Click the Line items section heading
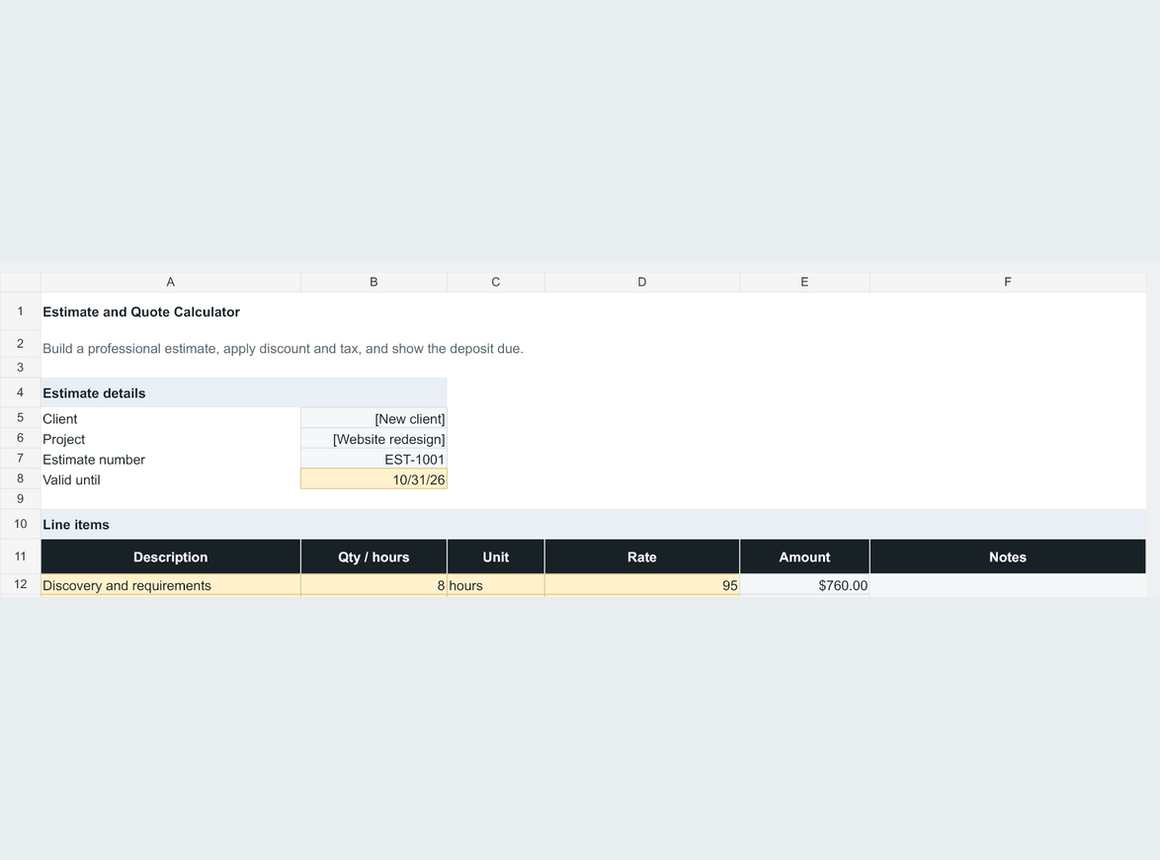This screenshot has height=860, width=1160. pos(76,525)
